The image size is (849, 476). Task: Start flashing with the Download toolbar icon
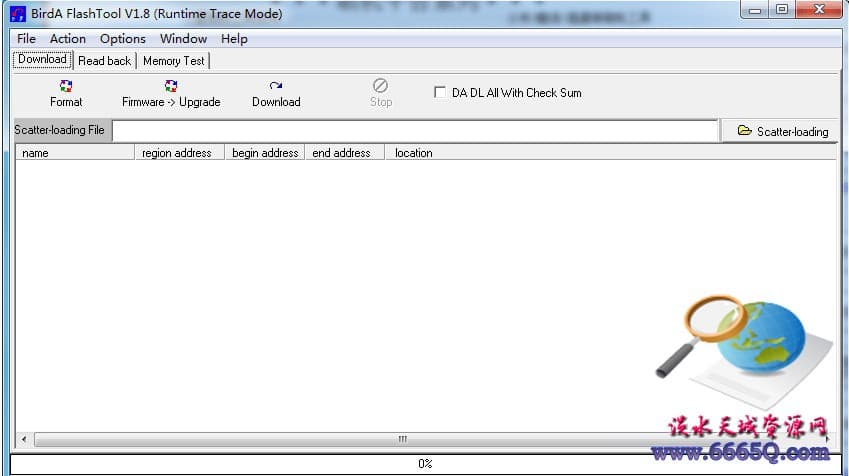[x=276, y=86]
